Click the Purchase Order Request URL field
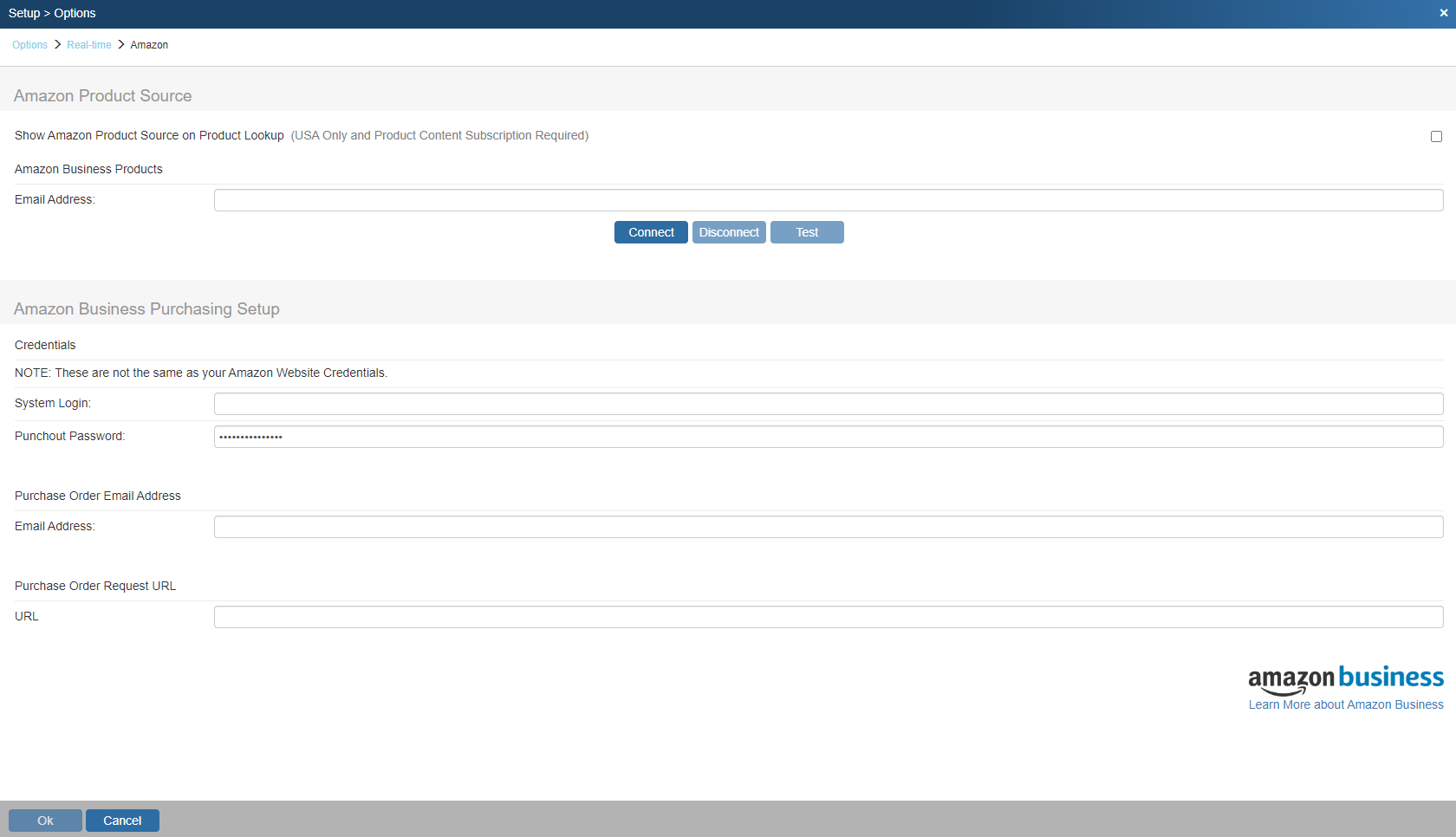Image resolution: width=1456 pixels, height=837 pixels. (829, 617)
